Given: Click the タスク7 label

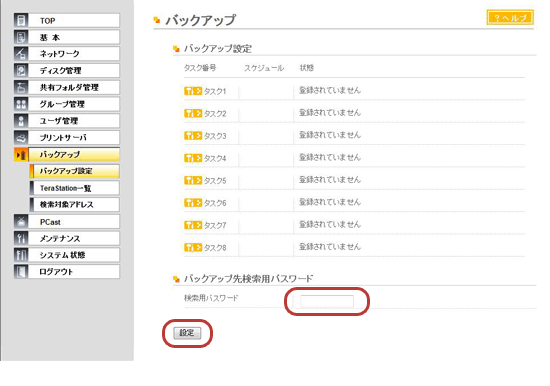Looking at the screenshot, I should (x=215, y=226).
